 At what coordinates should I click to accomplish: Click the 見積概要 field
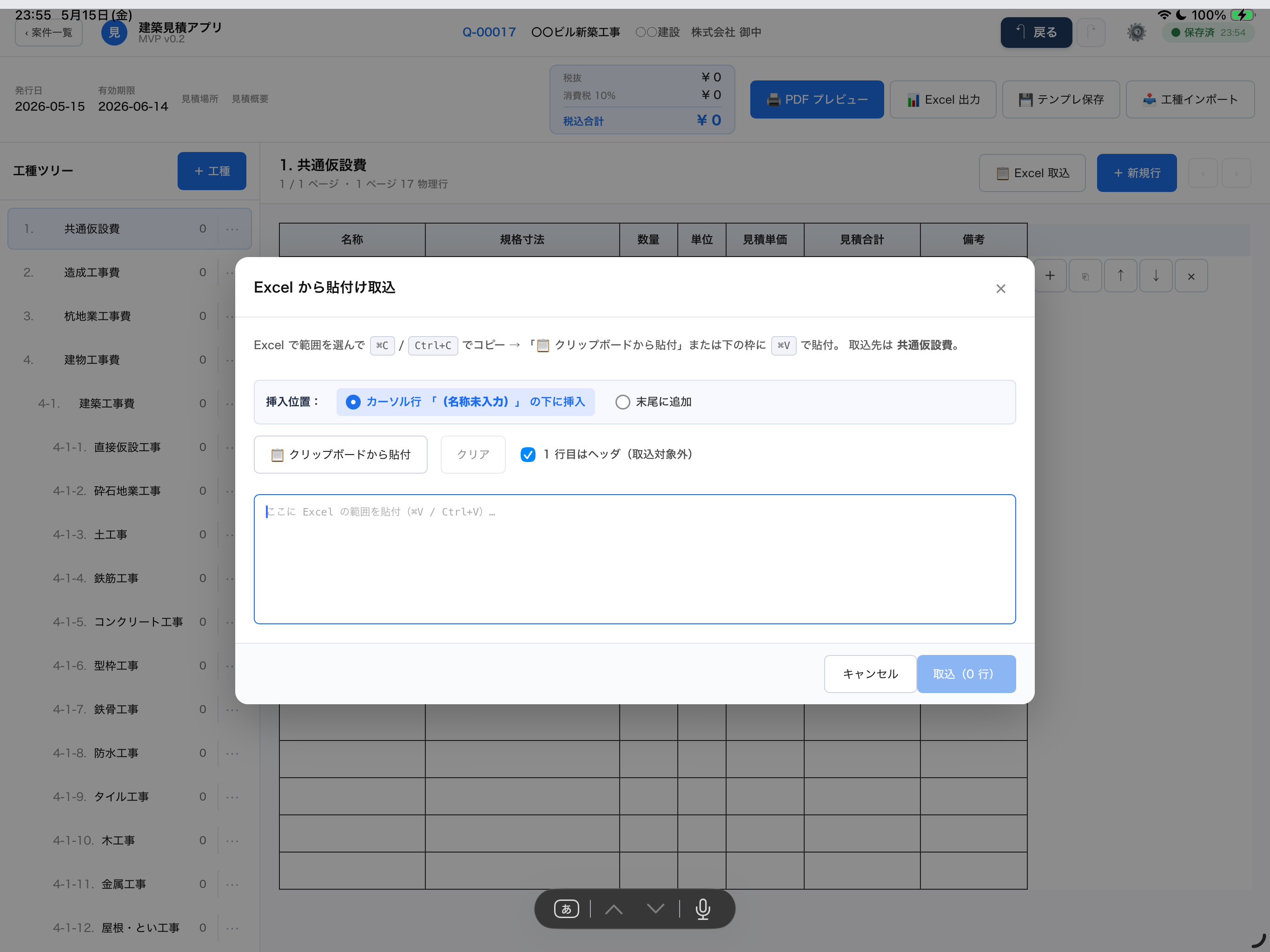[x=250, y=99]
